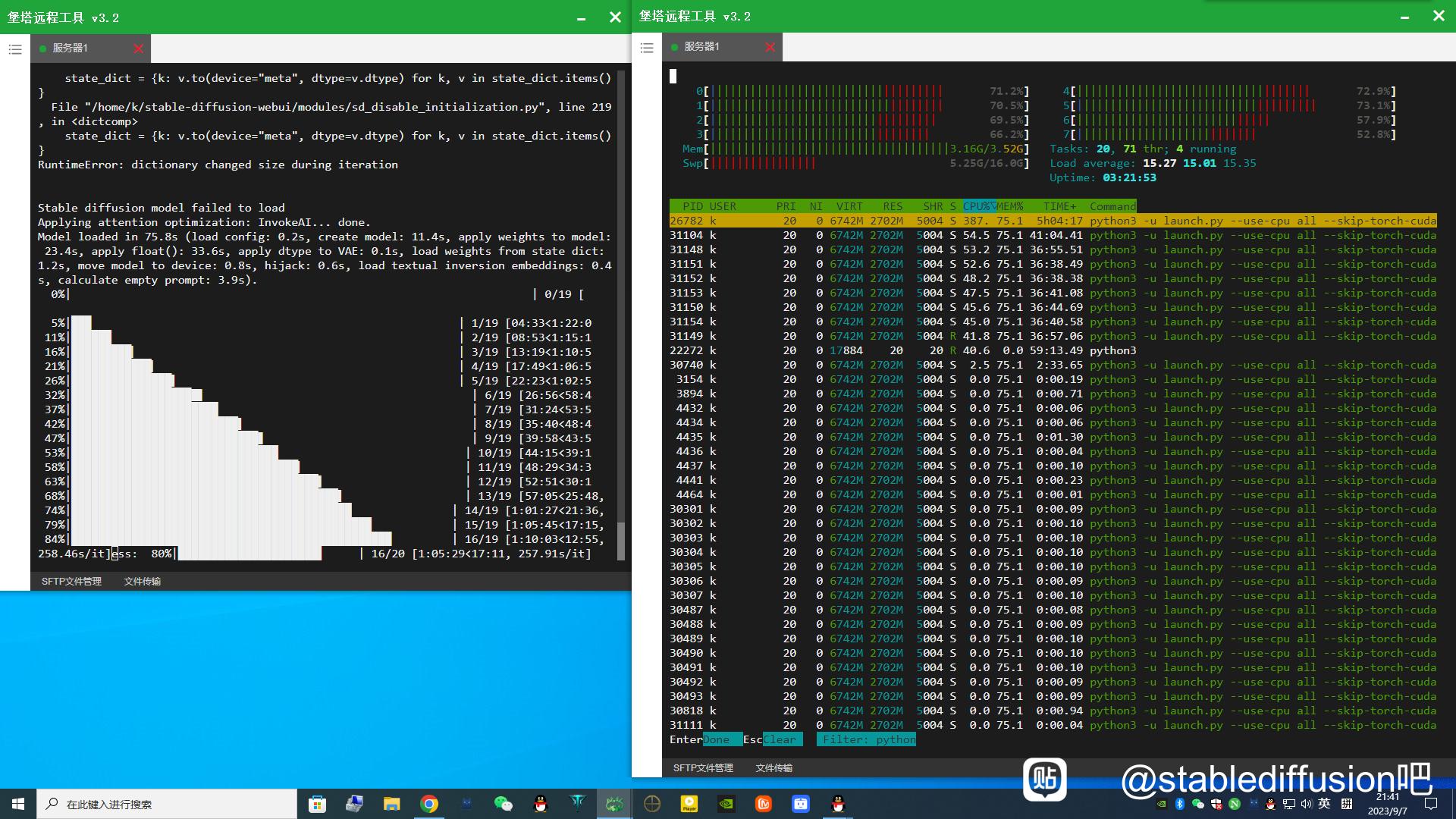Open SFTP文件管理 in the htop window
Image resolution: width=1456 pixels, height=819 pixels.
703,768
